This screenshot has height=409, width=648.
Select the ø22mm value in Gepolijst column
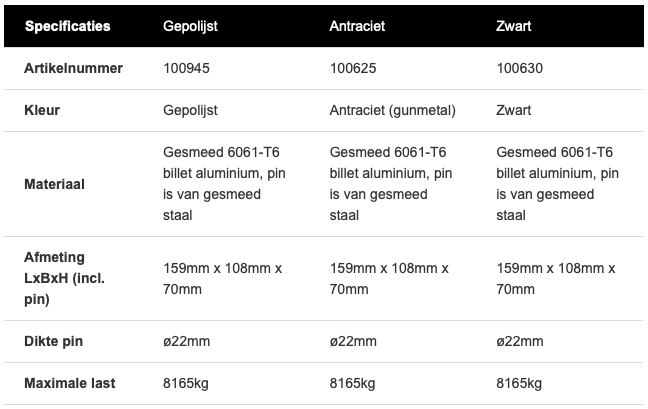point(186,342)
